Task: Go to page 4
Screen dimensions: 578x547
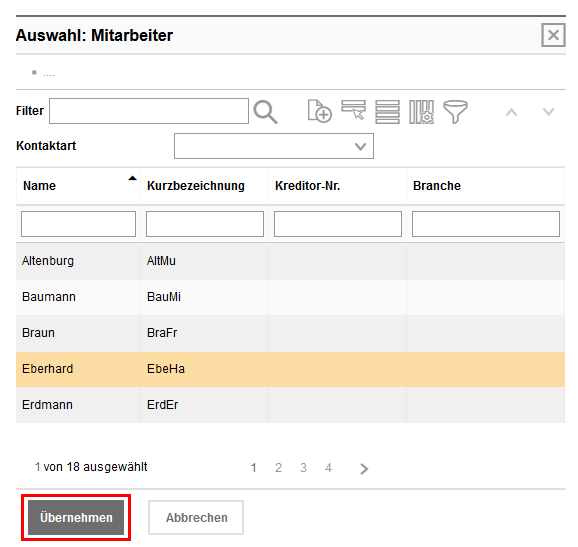Action: 328,468
